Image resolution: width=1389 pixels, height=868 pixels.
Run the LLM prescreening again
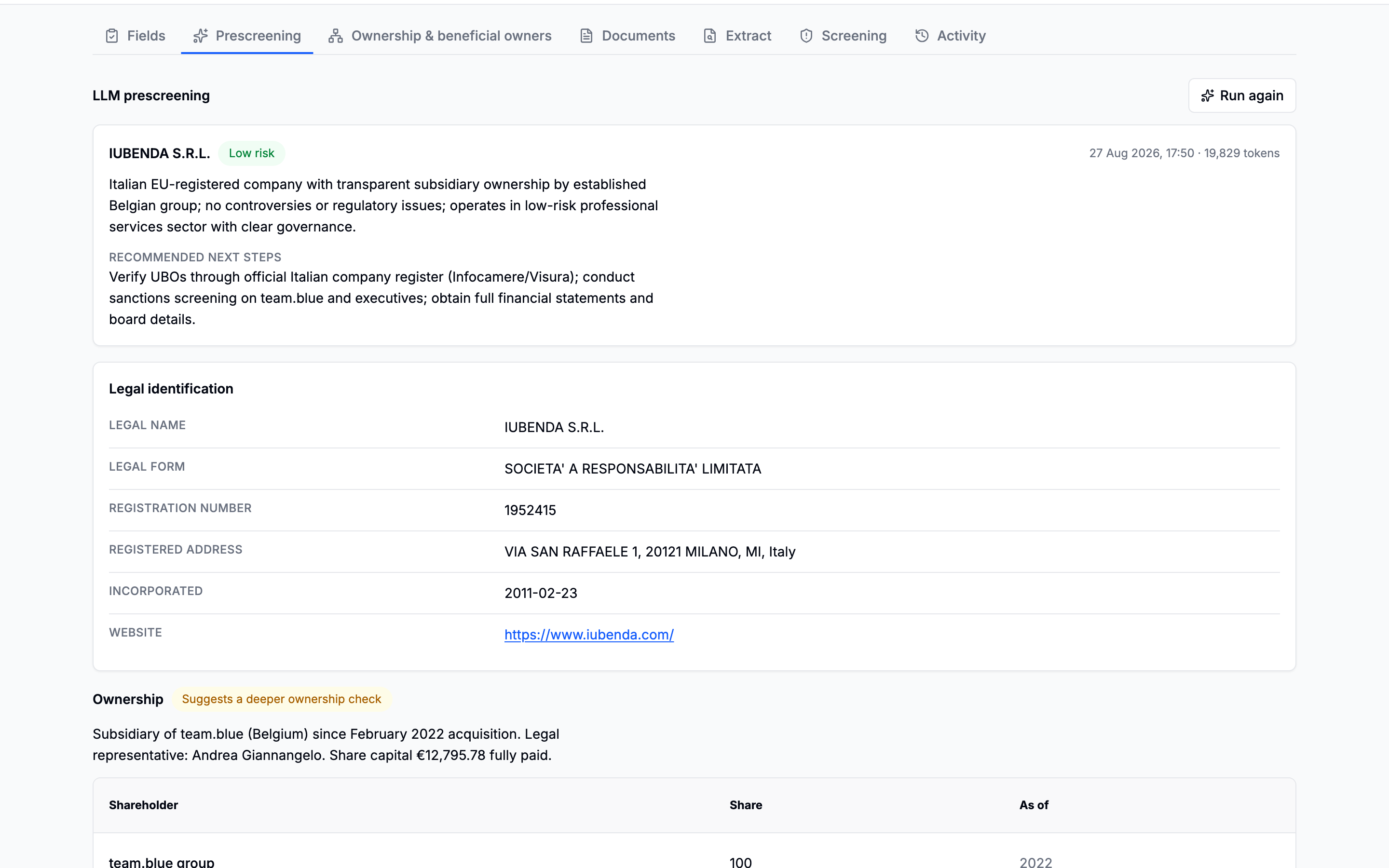click(x=1242, y=95)
